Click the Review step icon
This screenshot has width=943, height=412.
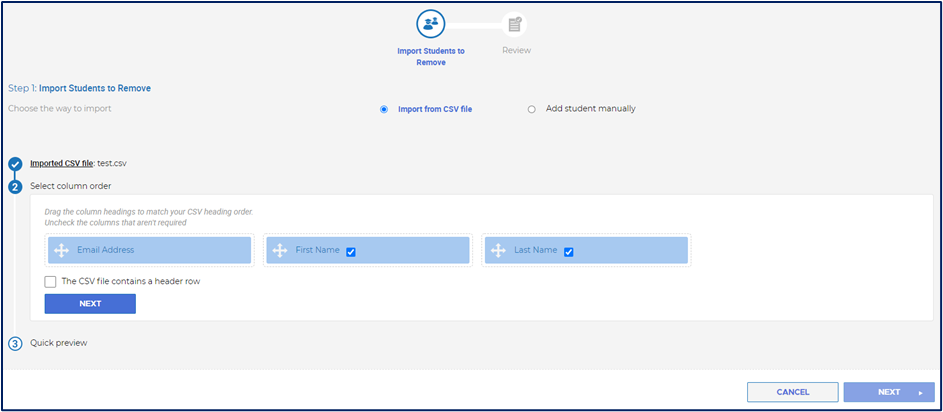pos(514,25)
